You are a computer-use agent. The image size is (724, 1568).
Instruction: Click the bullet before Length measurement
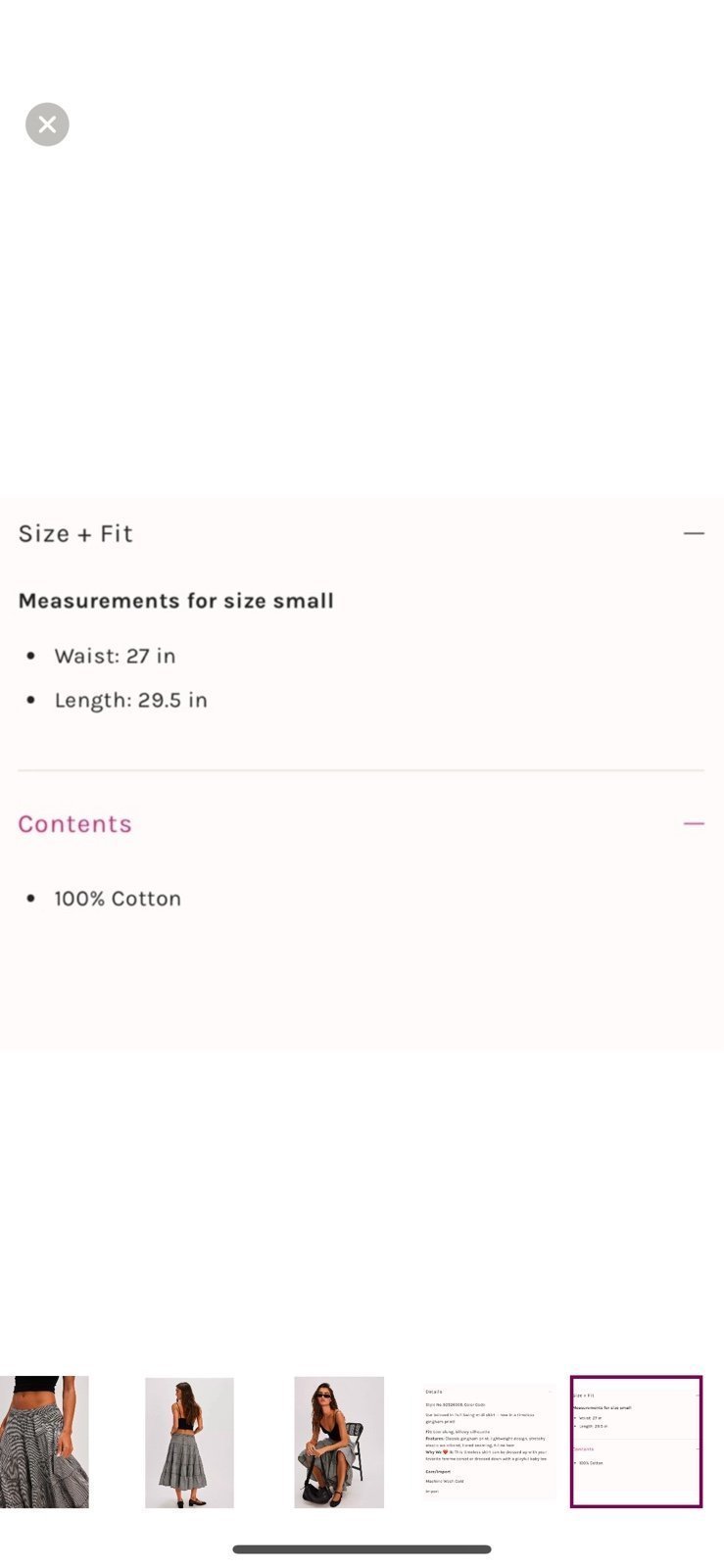(x=31, y=700)
